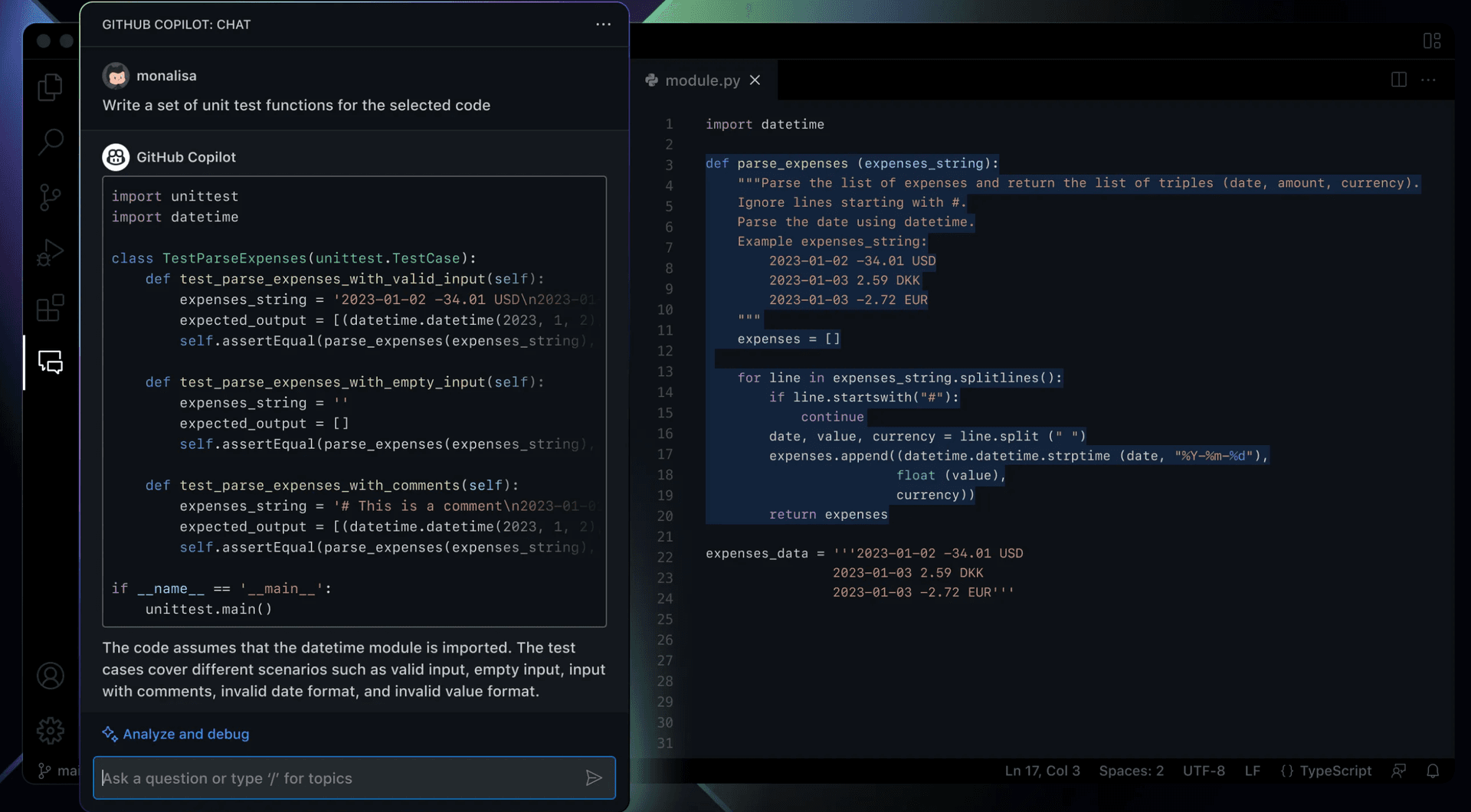Viewport: 1471px width, 812px height.
Task: Click the Python file icon on module.py tab
Action: click(652, 80)
